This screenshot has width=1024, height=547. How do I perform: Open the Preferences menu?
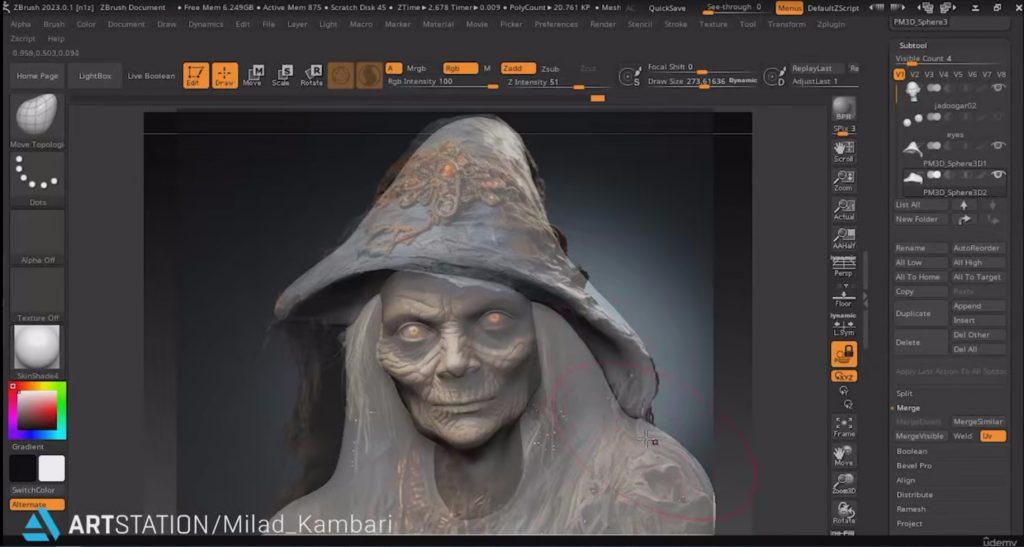(556, 24)
